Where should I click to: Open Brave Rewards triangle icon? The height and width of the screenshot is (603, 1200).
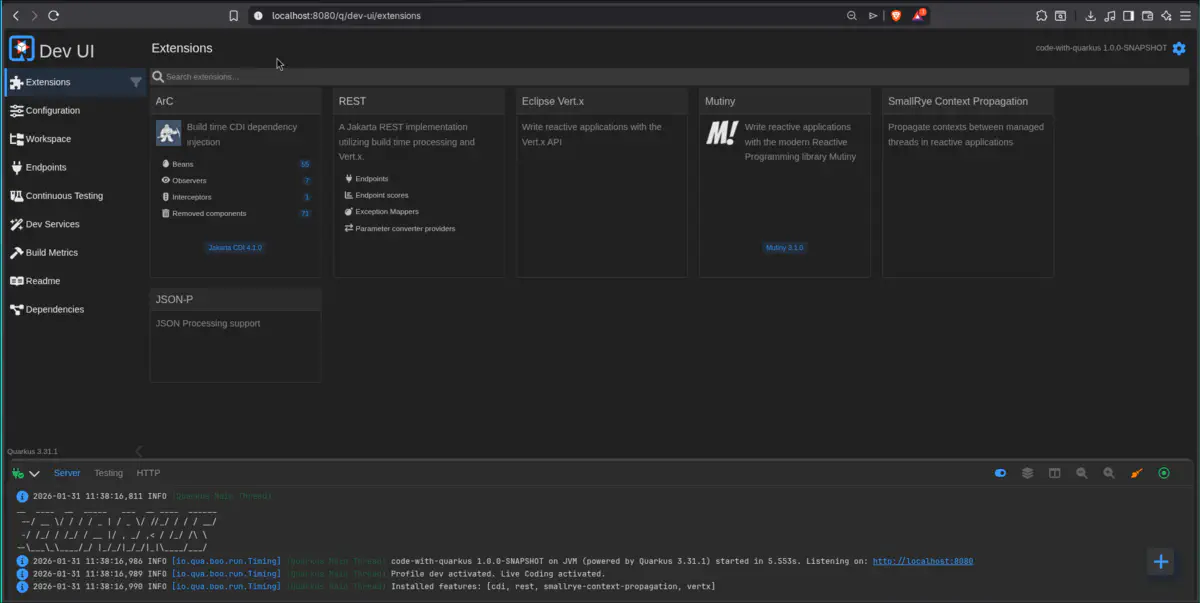[x=918, y=16]
